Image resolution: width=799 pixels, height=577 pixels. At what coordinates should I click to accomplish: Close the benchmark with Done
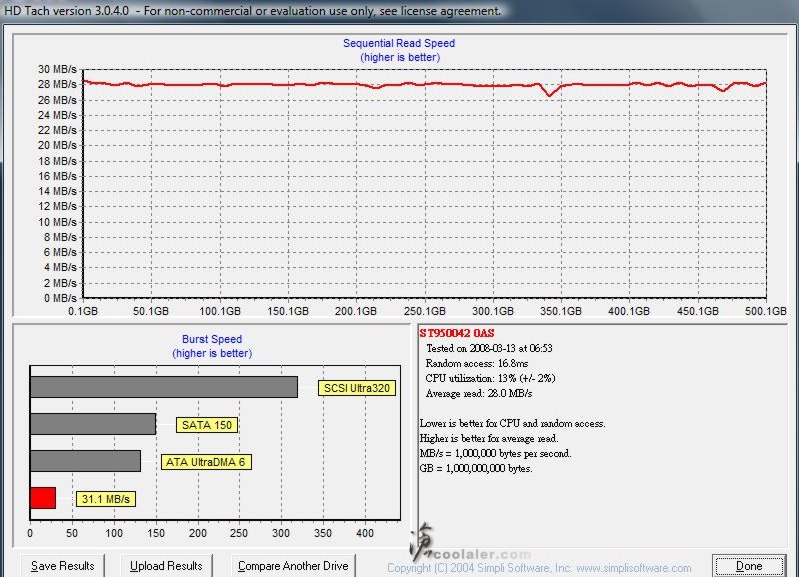point(749,566)
